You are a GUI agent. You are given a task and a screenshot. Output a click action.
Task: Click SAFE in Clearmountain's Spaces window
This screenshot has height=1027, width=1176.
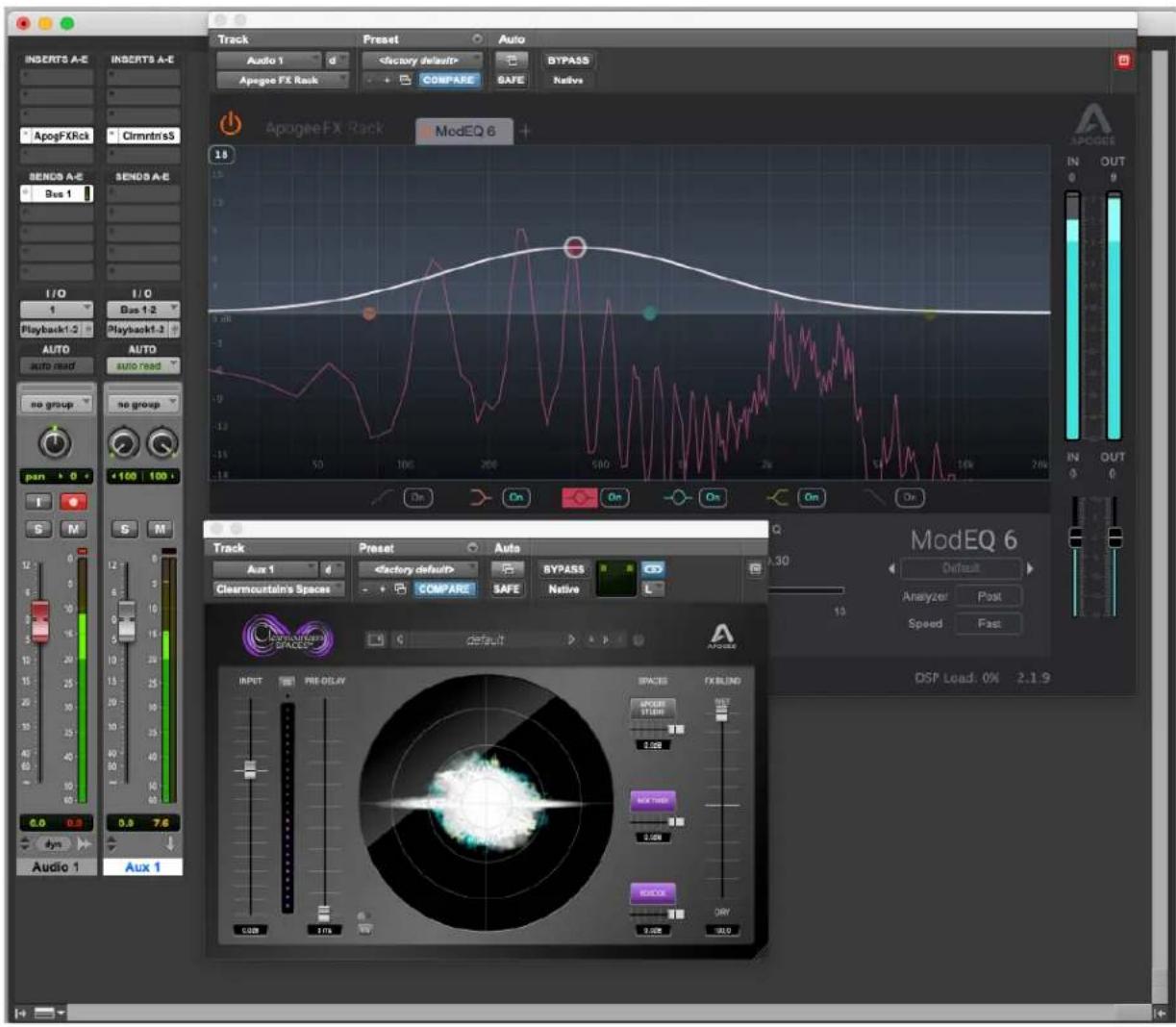(x=507, y=589)
